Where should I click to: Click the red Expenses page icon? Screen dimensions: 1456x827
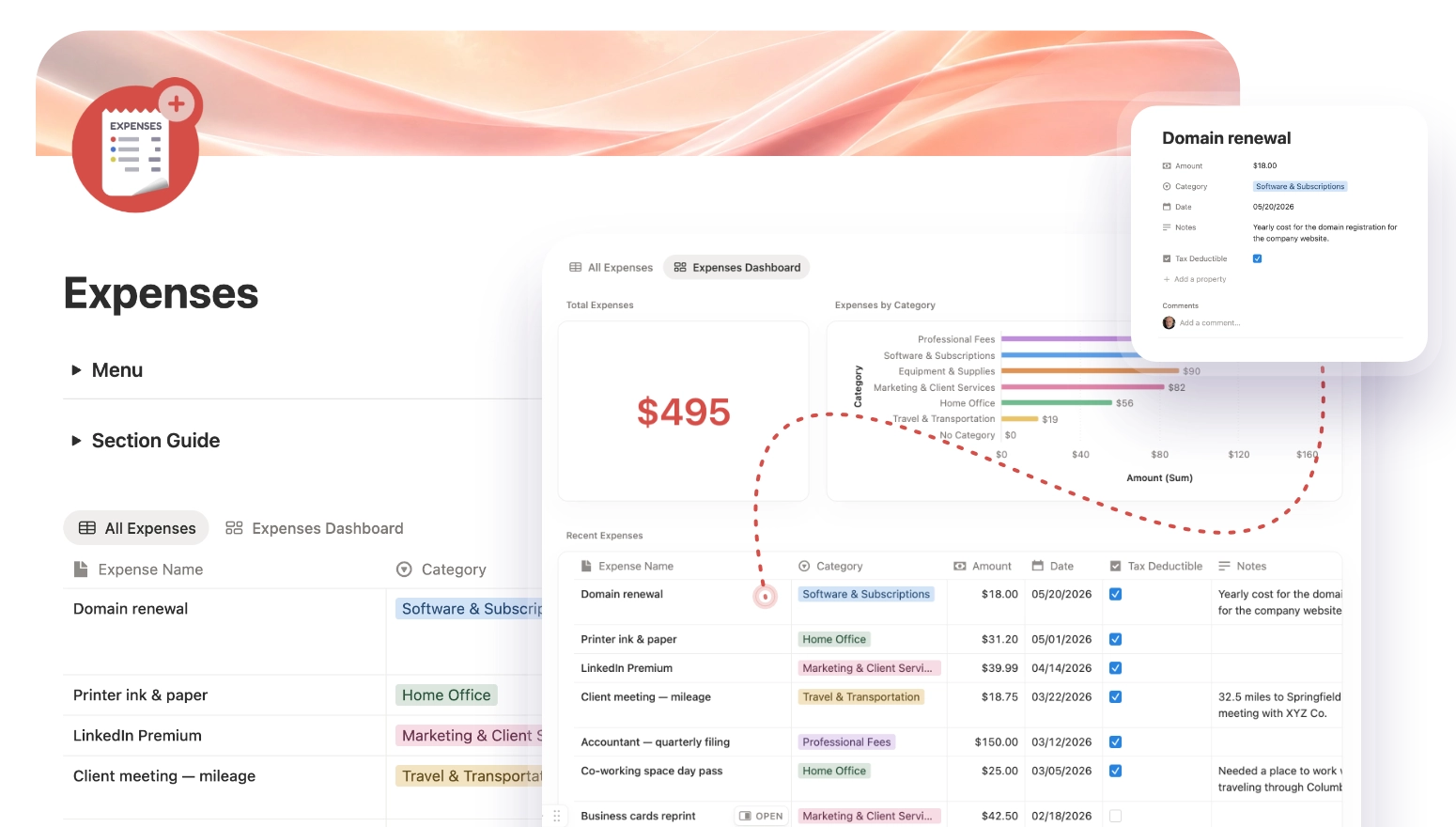[x=136, y=146]
